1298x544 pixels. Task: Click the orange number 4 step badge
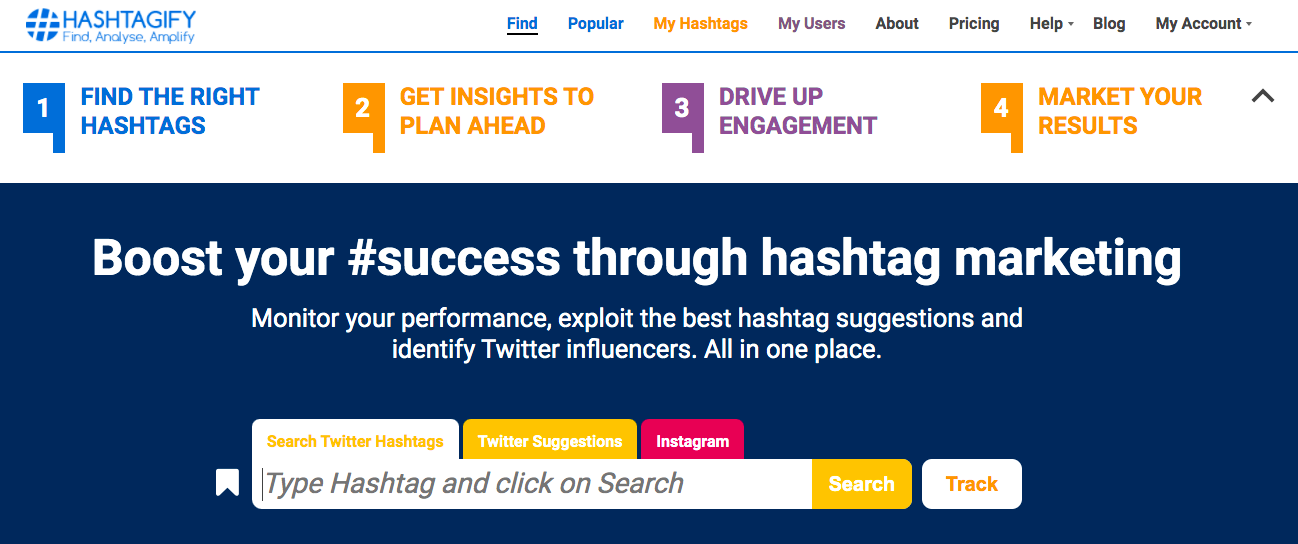1001,108
